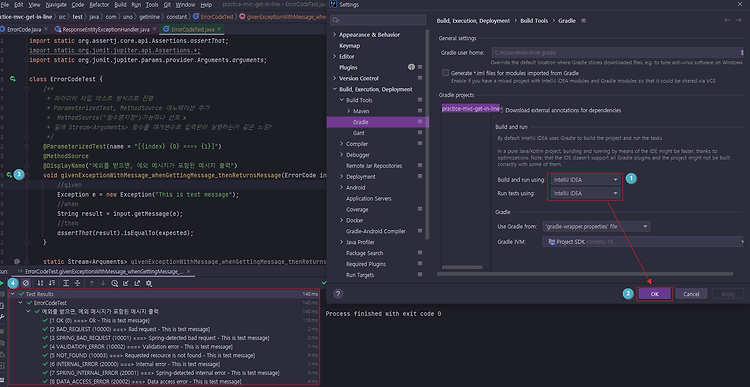Image resolution: width=750 pixels, height=387 pixels.
Task: Click horizontal scrollbar below Gradle settings
Action: [585, 274]
